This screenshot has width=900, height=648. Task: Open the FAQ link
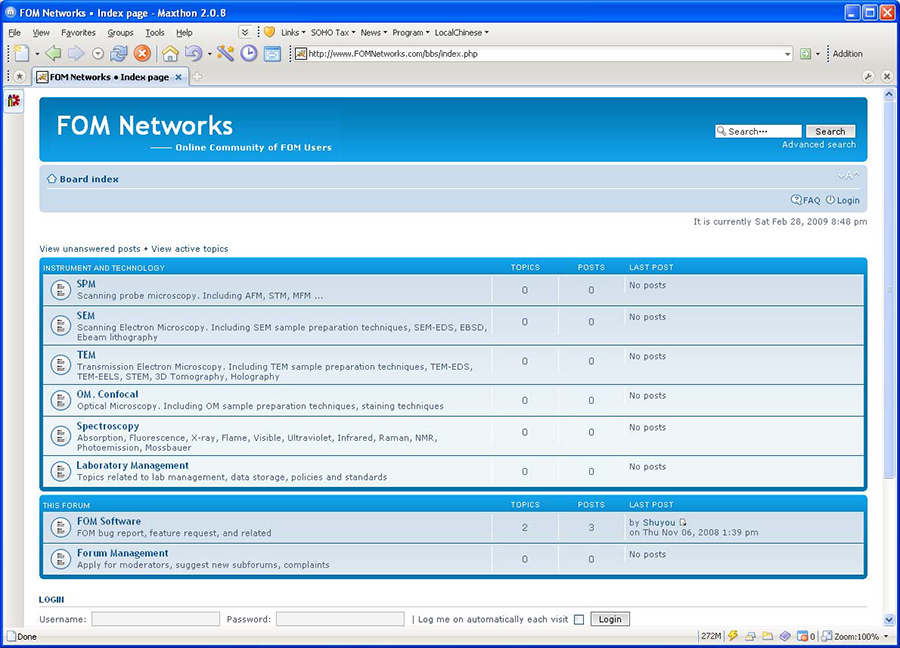point(805,200)
